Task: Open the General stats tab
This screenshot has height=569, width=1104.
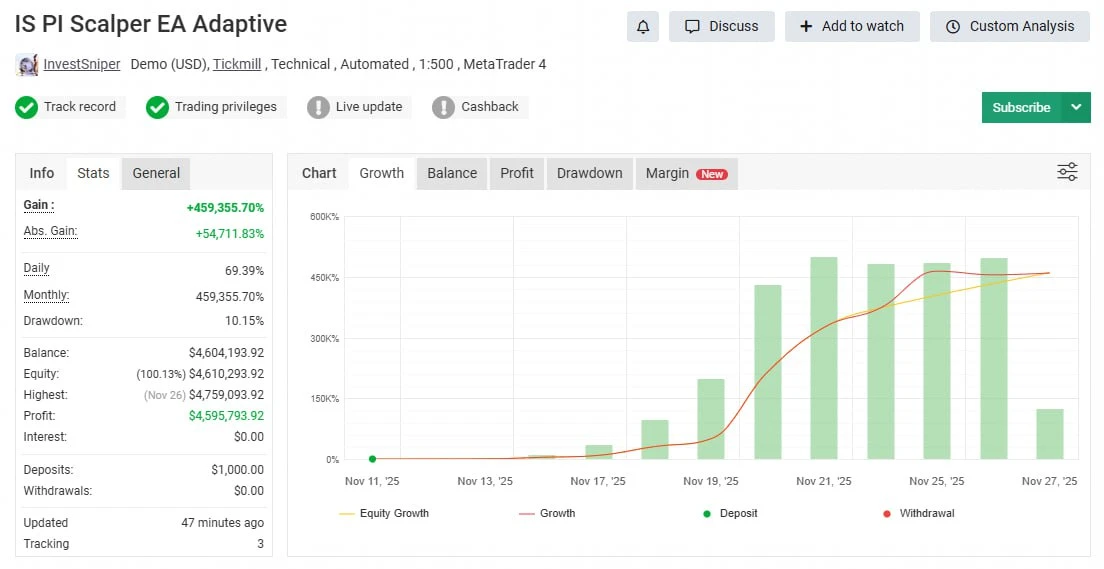Action: pyautogui.click(x=156, y=173)
